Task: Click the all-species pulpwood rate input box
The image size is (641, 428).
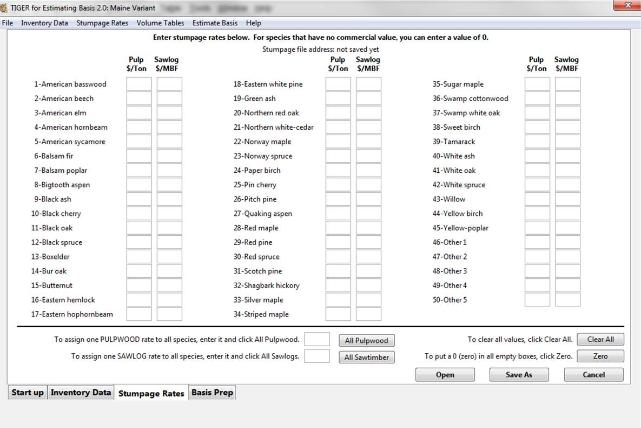Action: coord(316,340)
